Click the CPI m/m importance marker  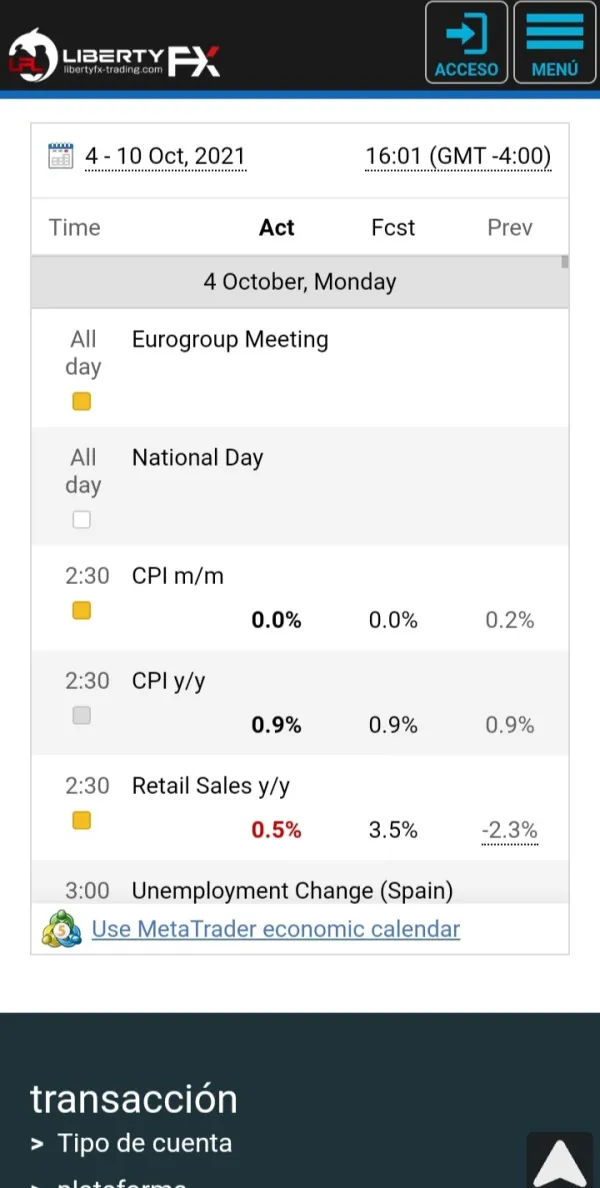(82, 610)
